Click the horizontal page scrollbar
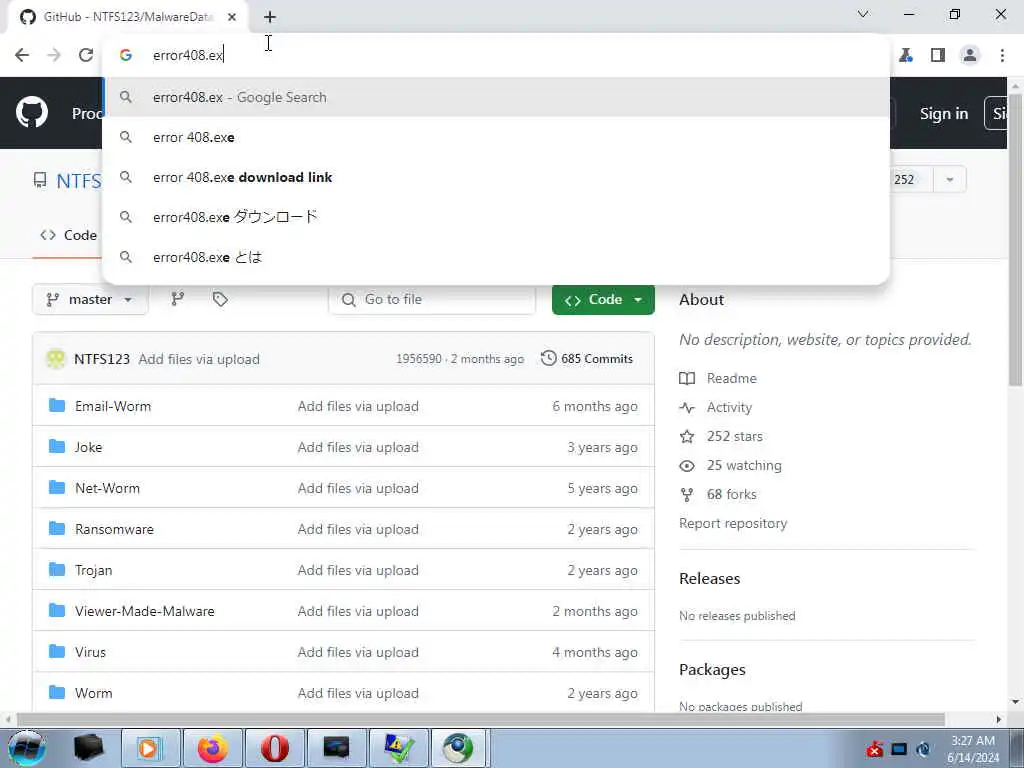The width and height of the screenshot is (1024, 768). pos(480,720)
